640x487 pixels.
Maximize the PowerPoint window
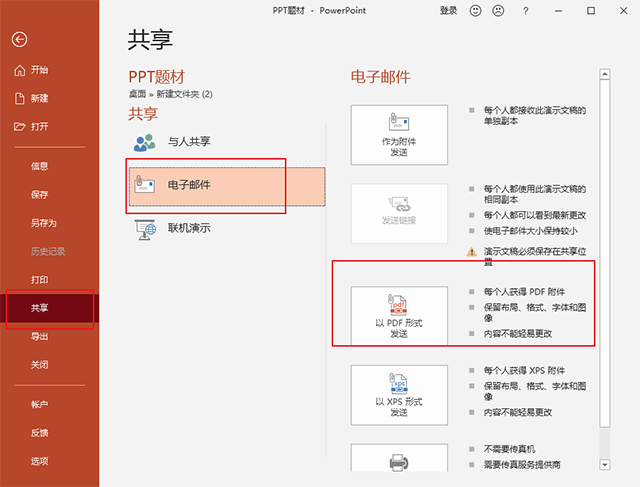[x=591, y=11]
